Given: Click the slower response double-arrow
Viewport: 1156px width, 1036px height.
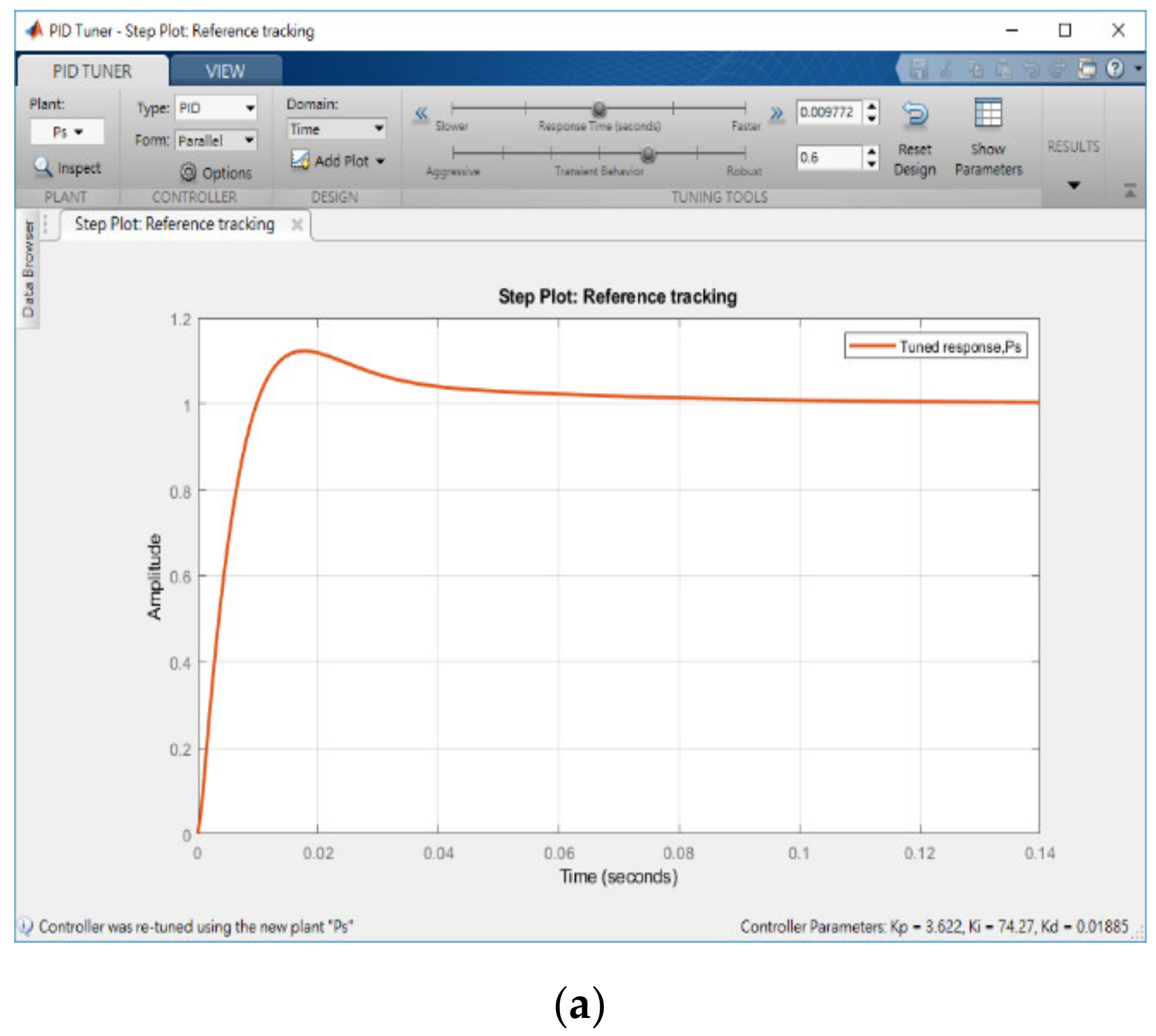Looking at the screenshot, I should pyautogui.click(x=420, y=113).
